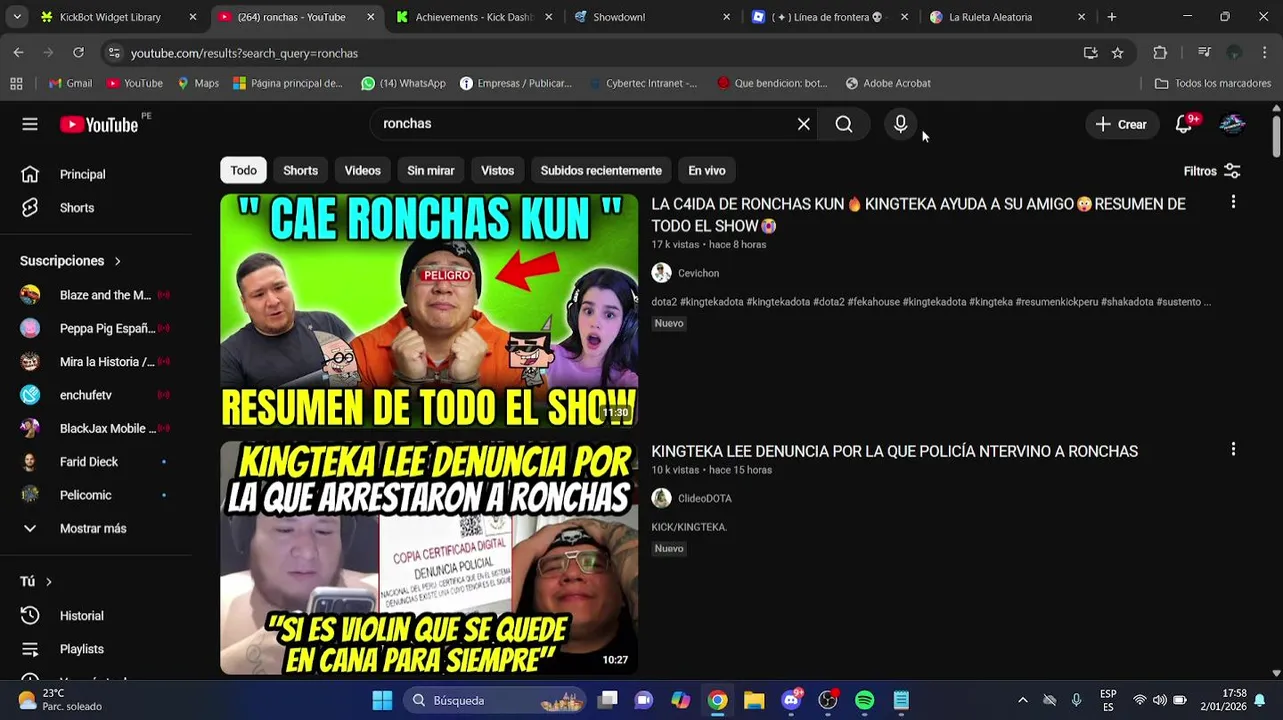This screenshot has width=1283, height=720.
Task: Open the Chrome three-dot menu
Action: coord(1265,53)
